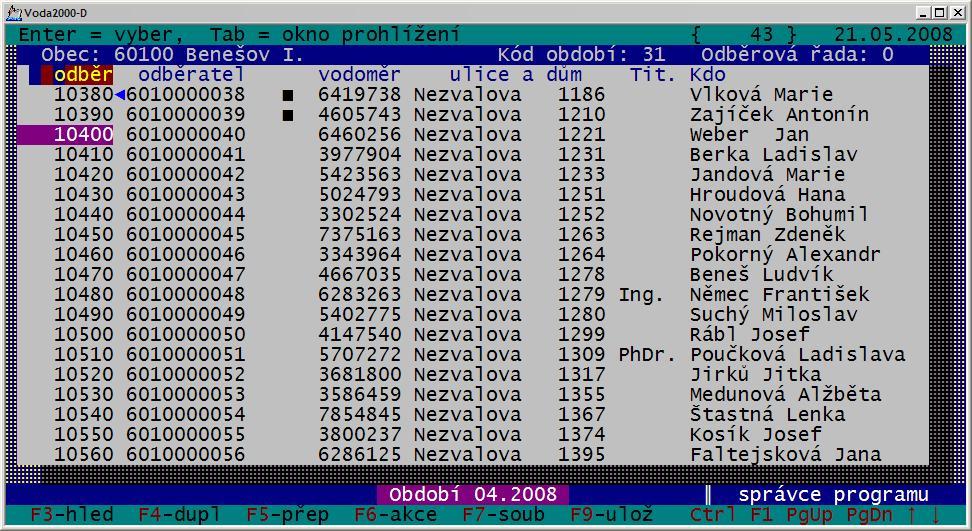The height and width of the screenshot is (531, 972).
Task: Select the F3-hled function key
Action: 72,514
